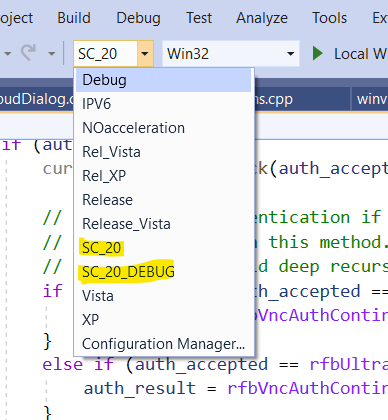Image resolution: width=388 pixels, height=420 pixels.
Task: Pick the Rel_XP configuration
Action: [163, 176]
